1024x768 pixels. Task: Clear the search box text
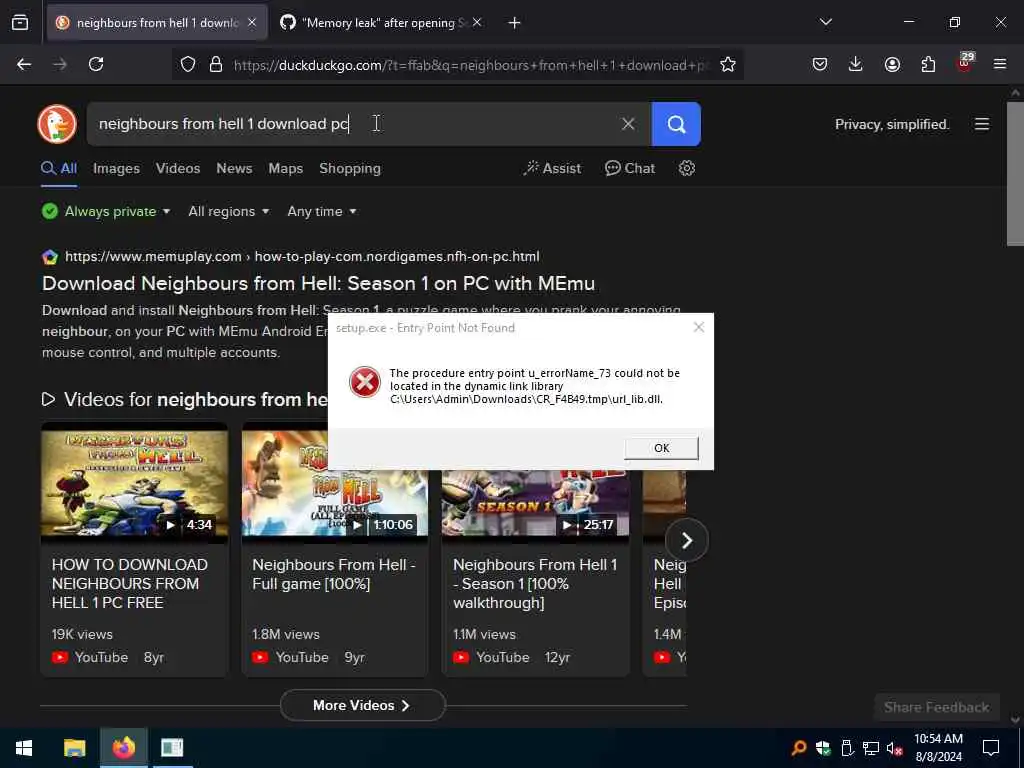[628, 123]
